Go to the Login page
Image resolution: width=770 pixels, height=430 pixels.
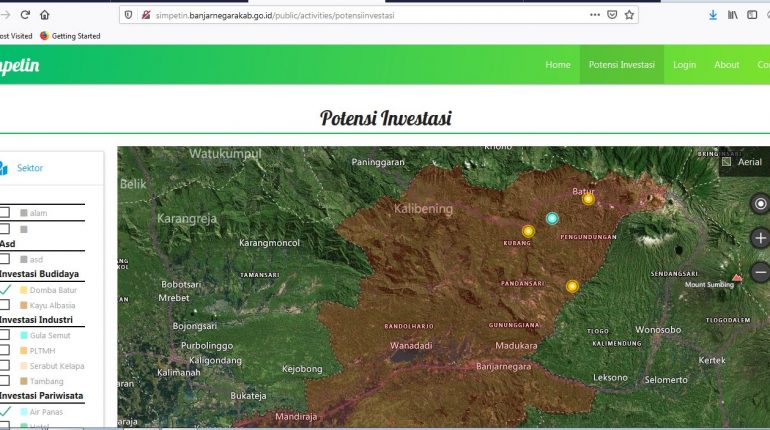pyautogui.click(x=684, y=65)
